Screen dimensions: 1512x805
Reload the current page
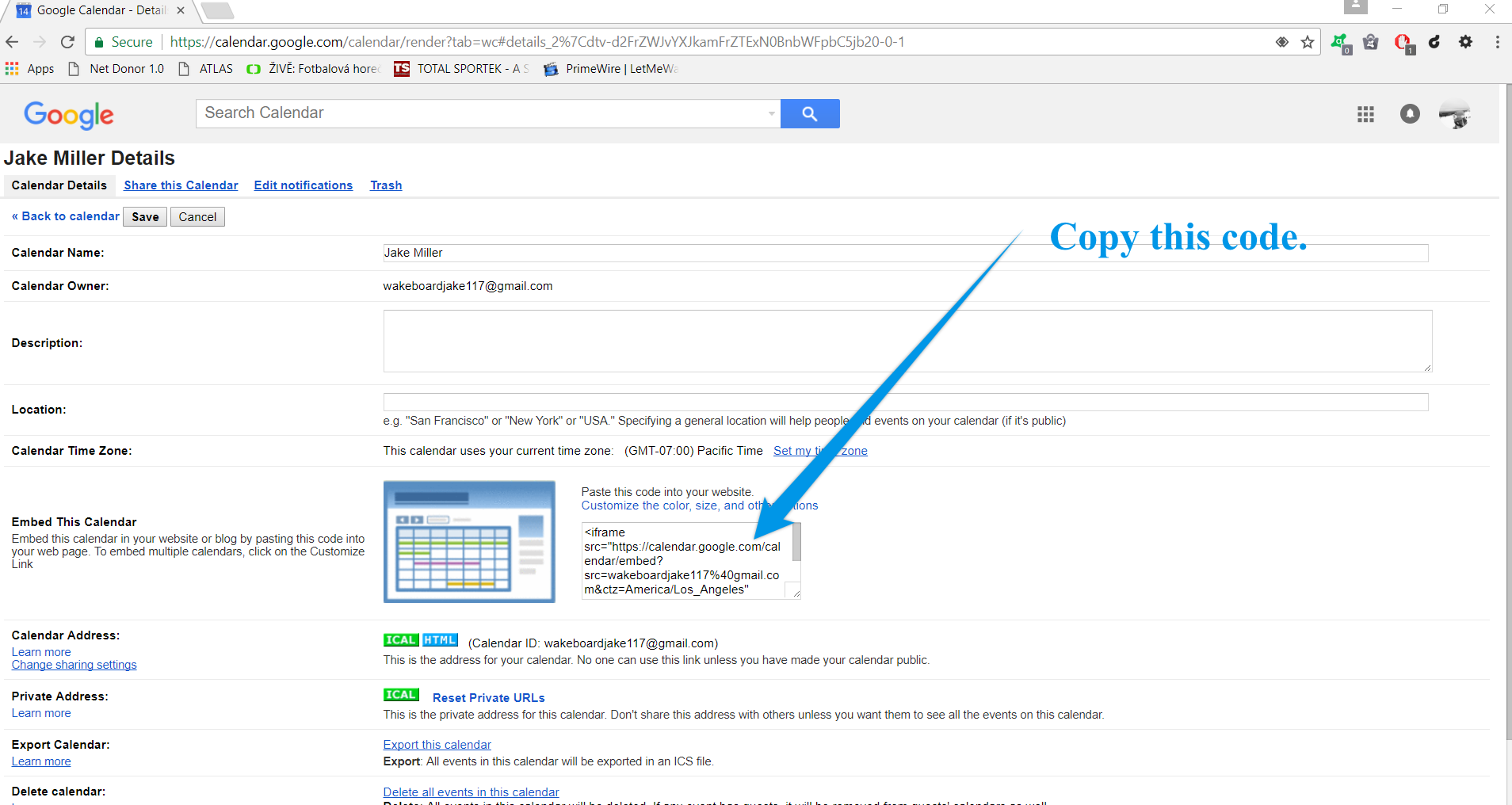click(x=67, y=42)
